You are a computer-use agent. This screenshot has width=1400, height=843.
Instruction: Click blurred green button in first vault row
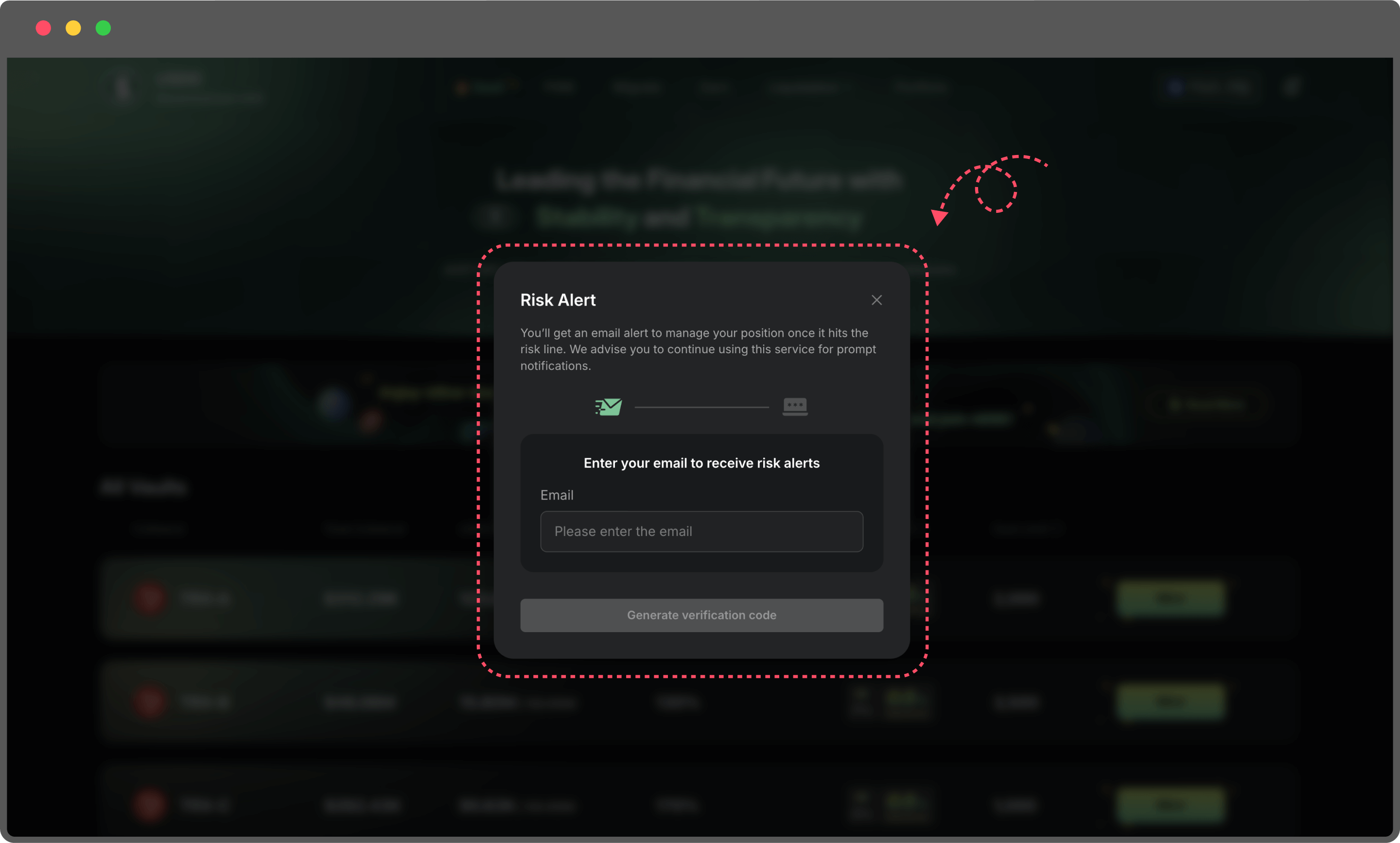tap(1171, 598)
